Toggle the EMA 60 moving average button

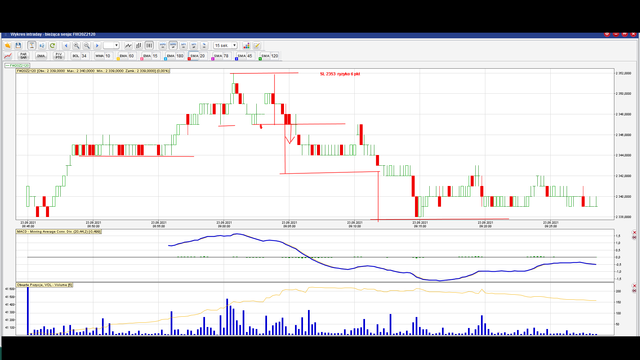point(123,56)
